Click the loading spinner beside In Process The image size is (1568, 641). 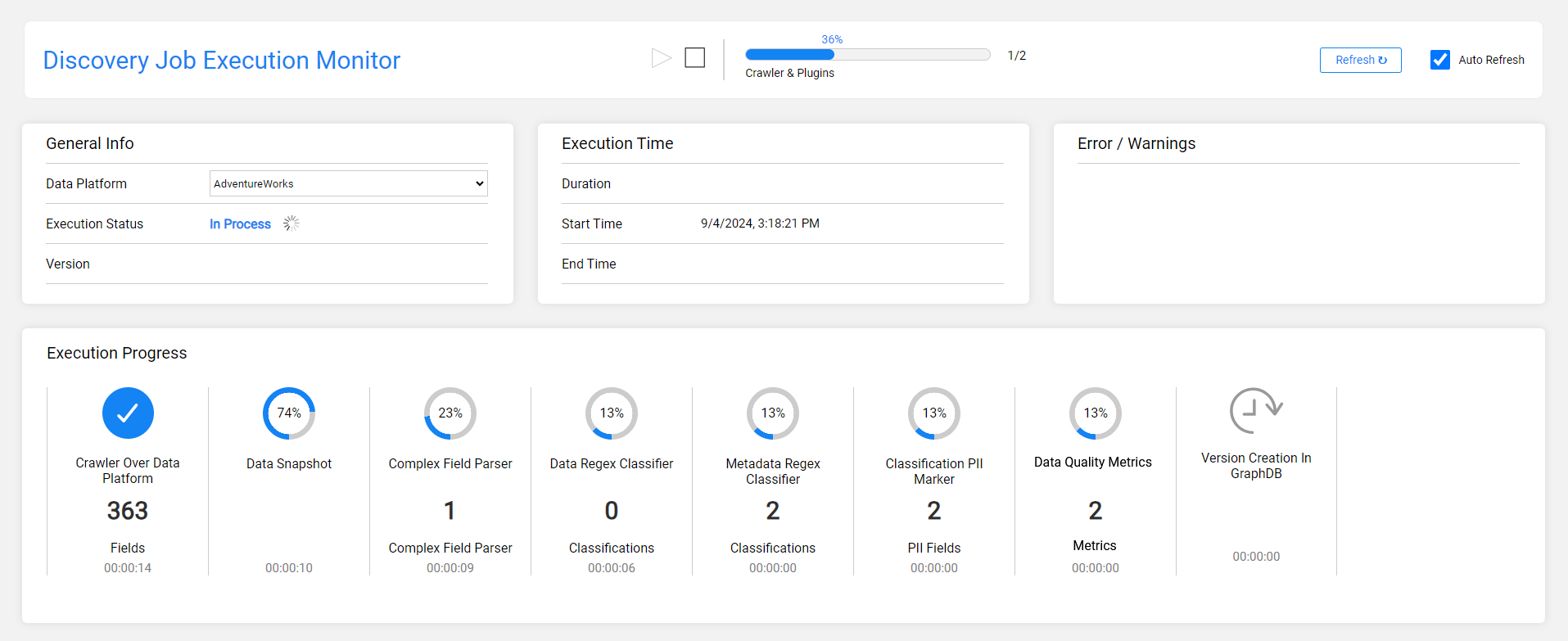pos(291,223)
